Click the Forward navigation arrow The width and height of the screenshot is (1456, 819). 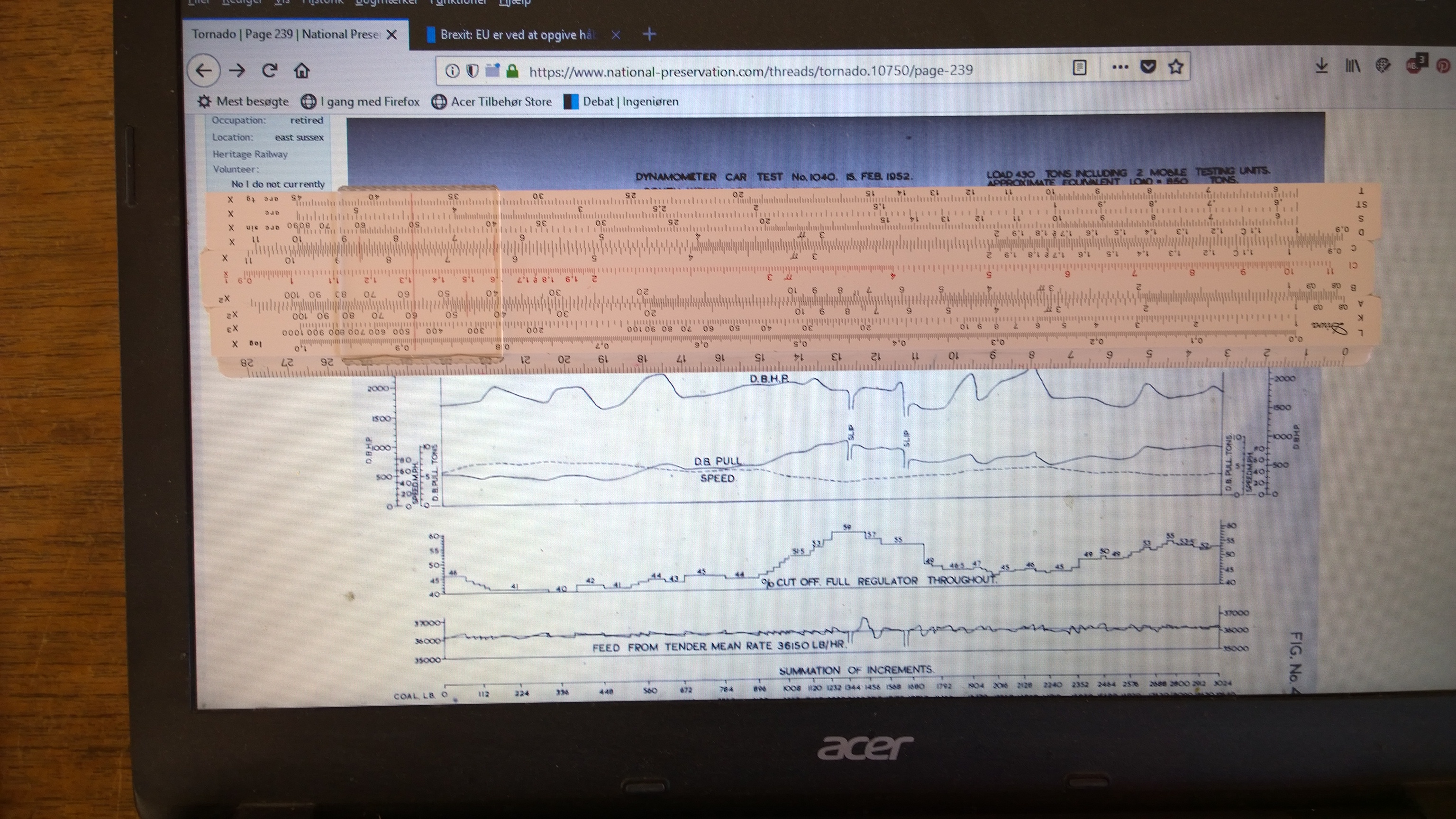pyautogui.click(x=237, y=71)
